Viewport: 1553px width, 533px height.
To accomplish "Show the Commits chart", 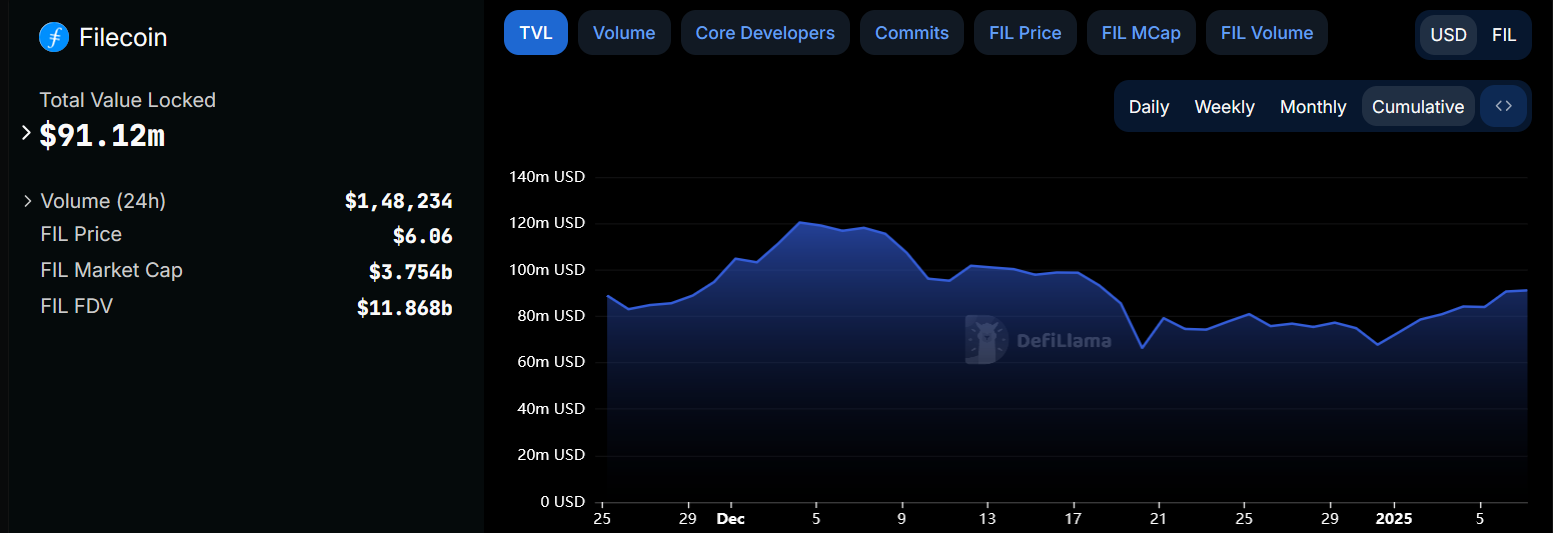I will (912, 33).
